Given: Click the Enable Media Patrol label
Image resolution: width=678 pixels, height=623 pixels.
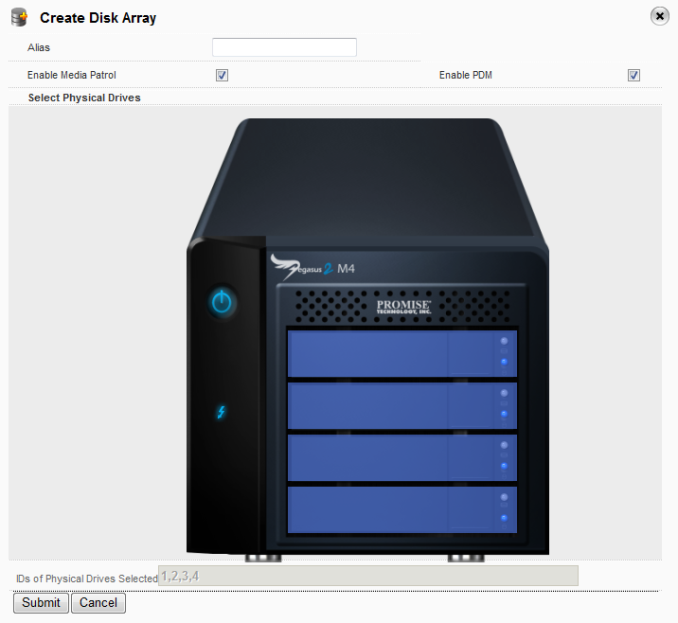Looking at the screenshot, I should (x=72, y=75).
